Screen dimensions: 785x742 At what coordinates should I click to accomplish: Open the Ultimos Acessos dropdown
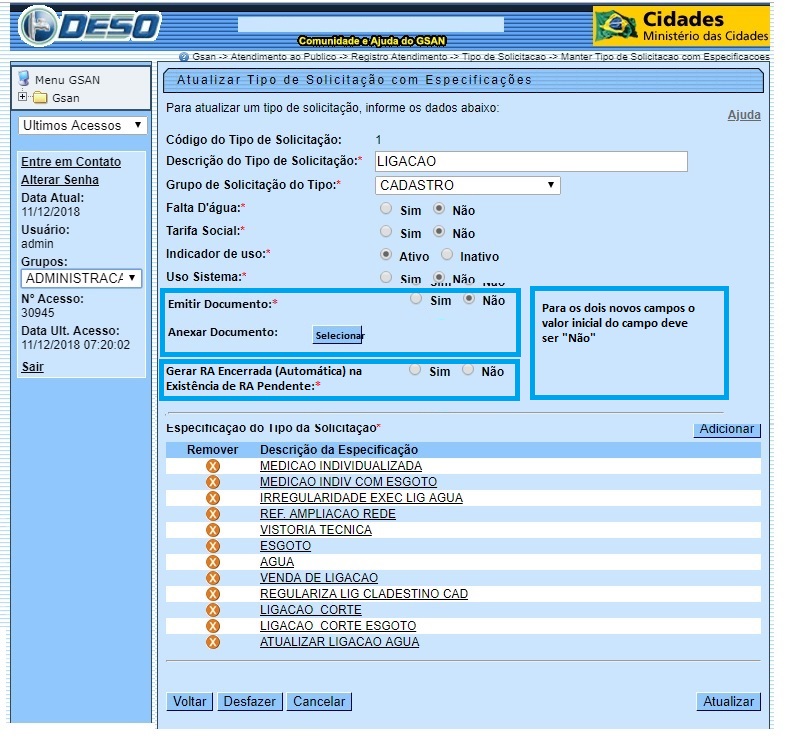click(83, 126)
